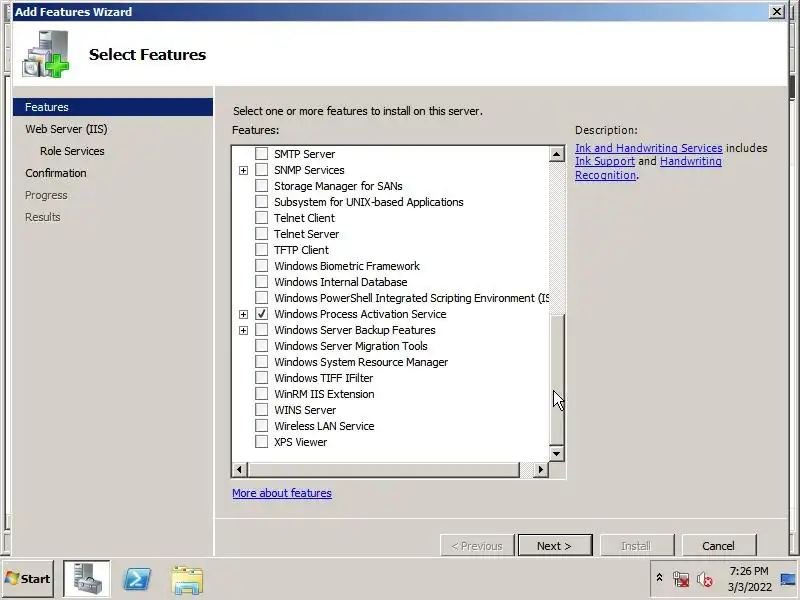The image size is (800, 600).
Task: Check the Windows Internal Database checkbox
Action: click(x=261, y=282)
